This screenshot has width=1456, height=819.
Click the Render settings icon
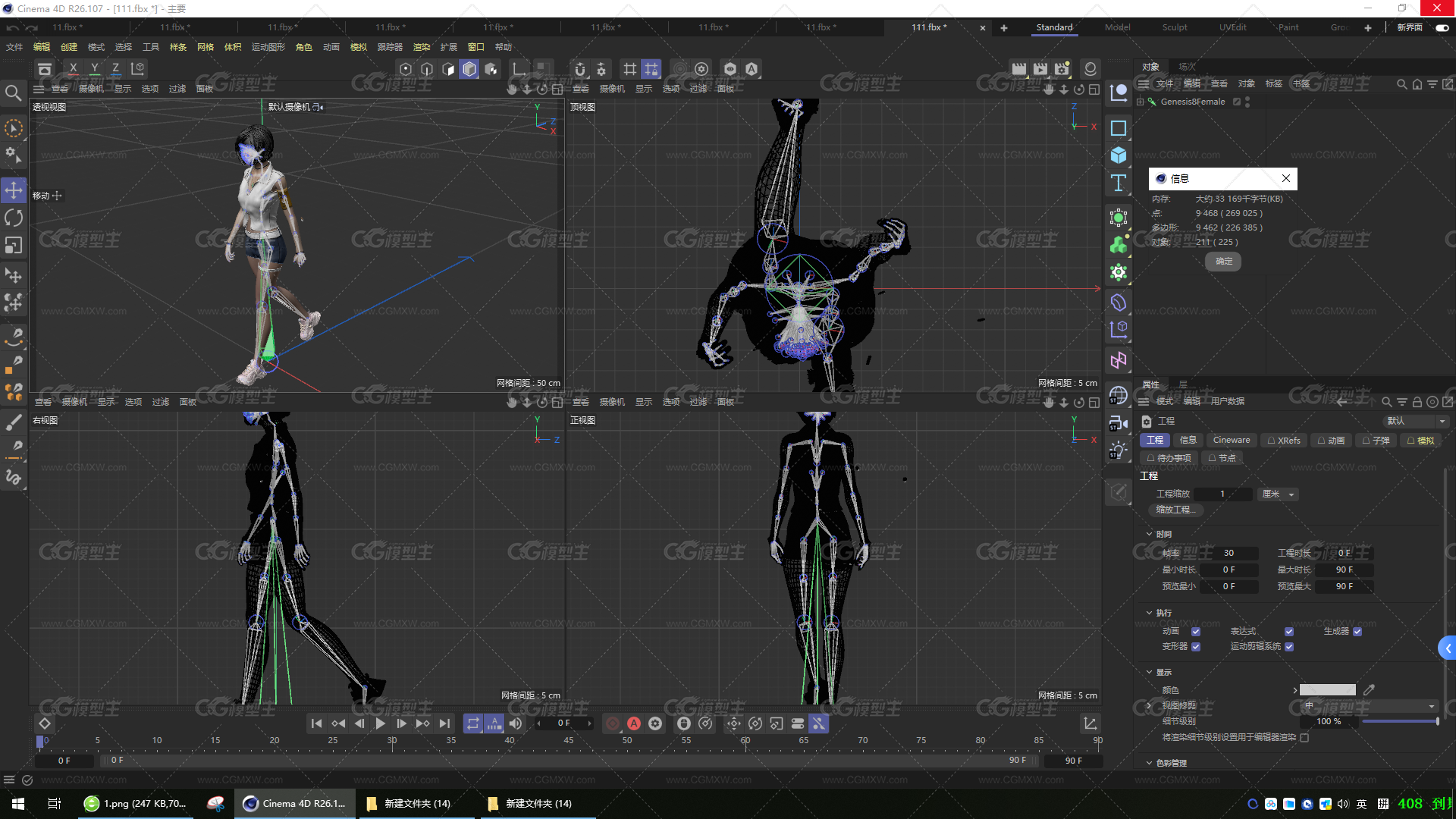1063,69
